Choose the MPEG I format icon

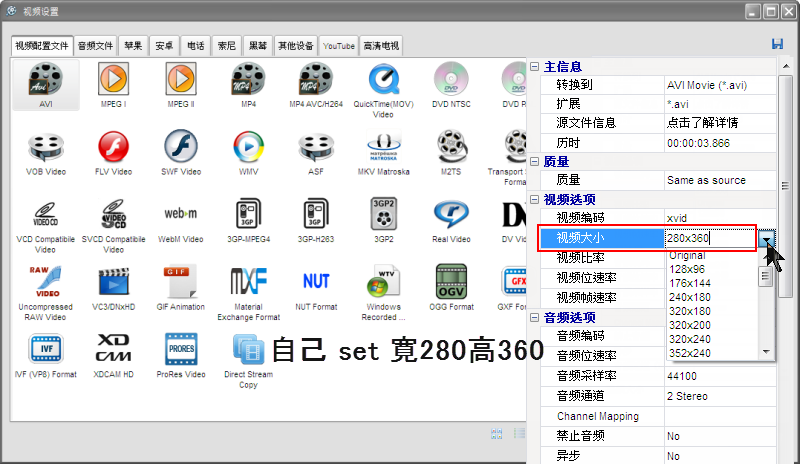(113, 79)
